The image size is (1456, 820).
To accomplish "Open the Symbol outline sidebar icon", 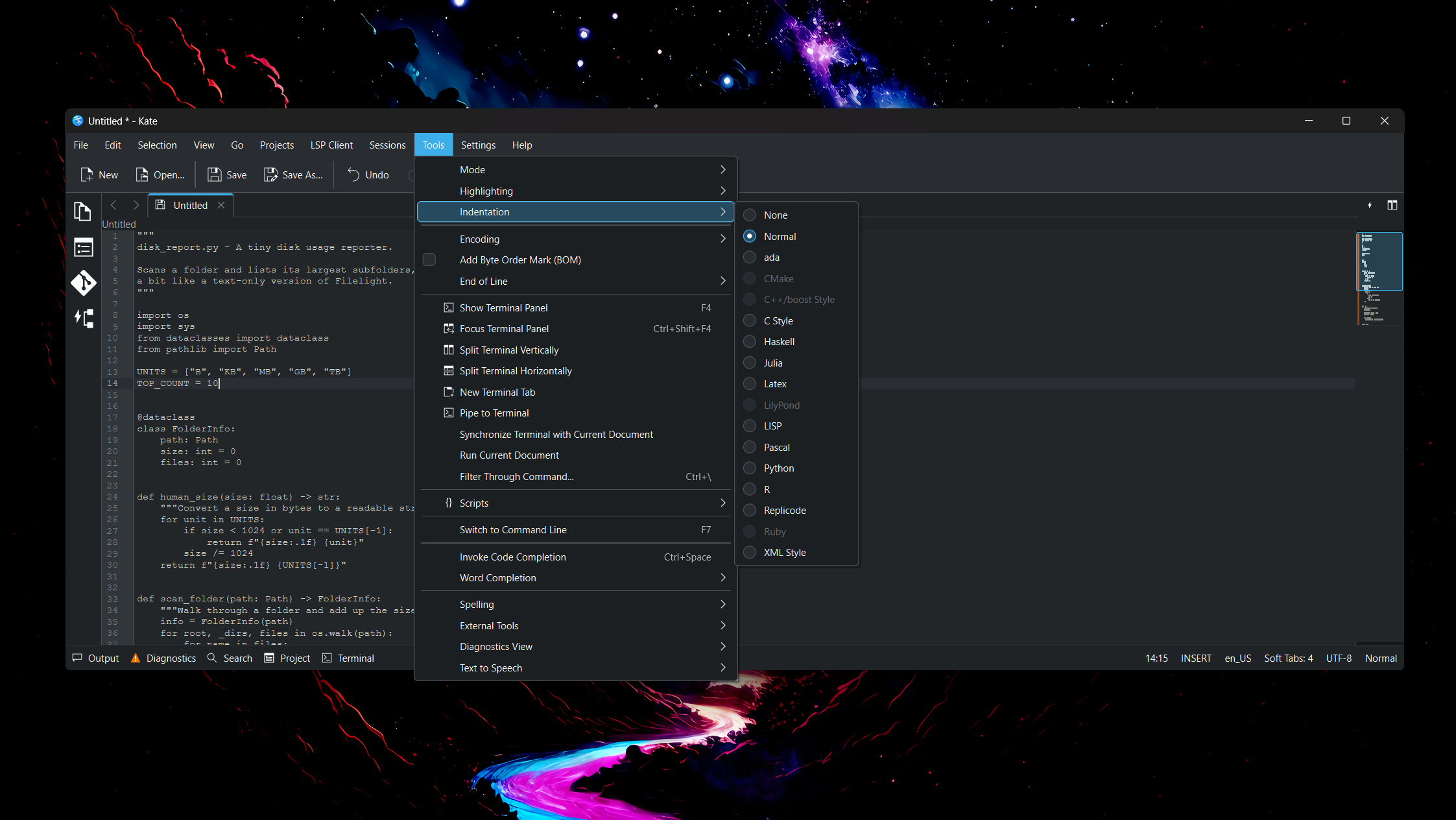I will [x=83, y=319].
